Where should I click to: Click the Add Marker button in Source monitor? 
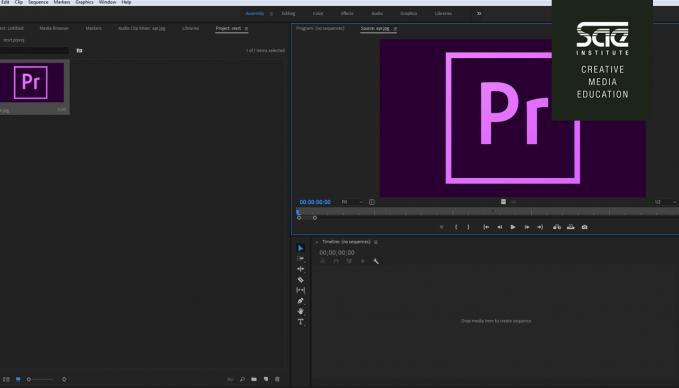click(442, 227)
